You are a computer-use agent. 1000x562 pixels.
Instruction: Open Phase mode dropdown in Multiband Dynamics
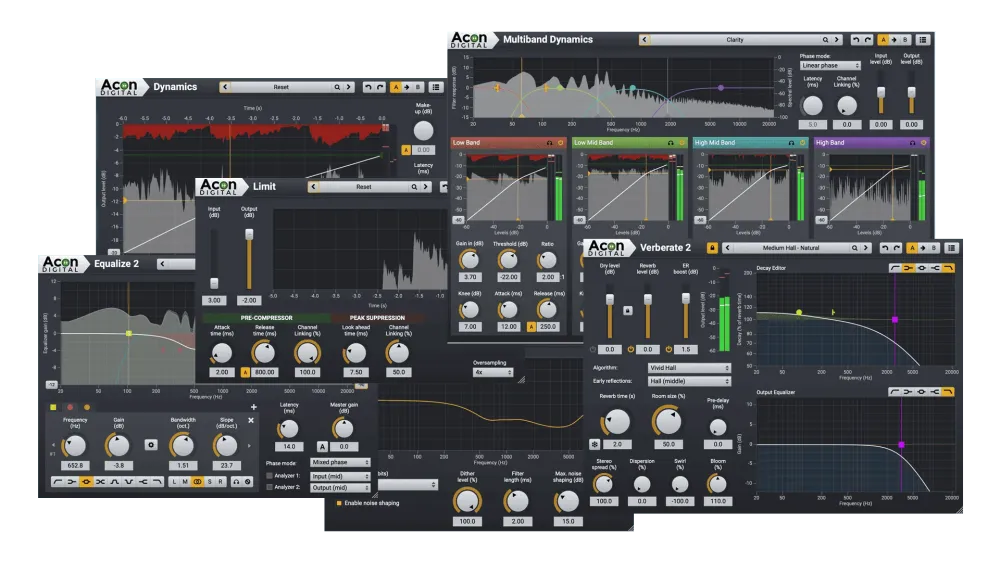[x=830, y=66]
